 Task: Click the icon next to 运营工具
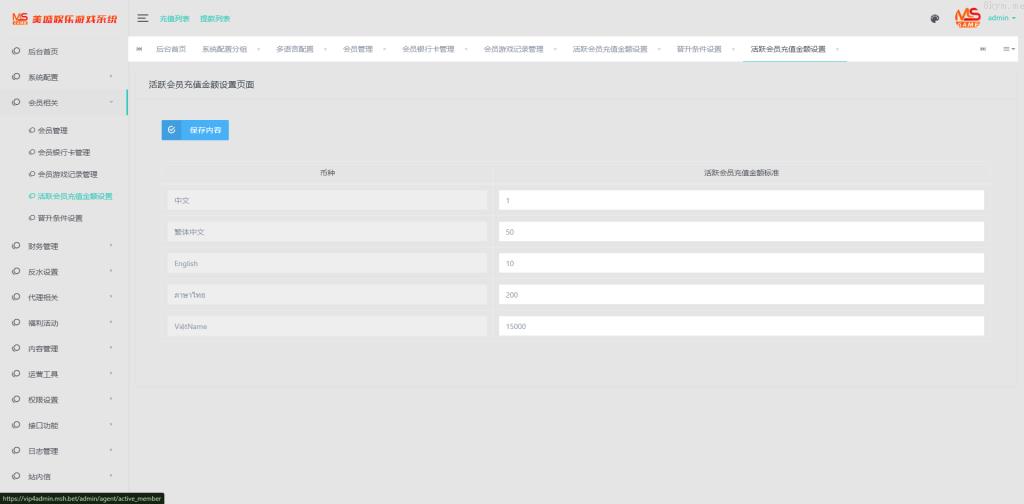tap(16, 374)
